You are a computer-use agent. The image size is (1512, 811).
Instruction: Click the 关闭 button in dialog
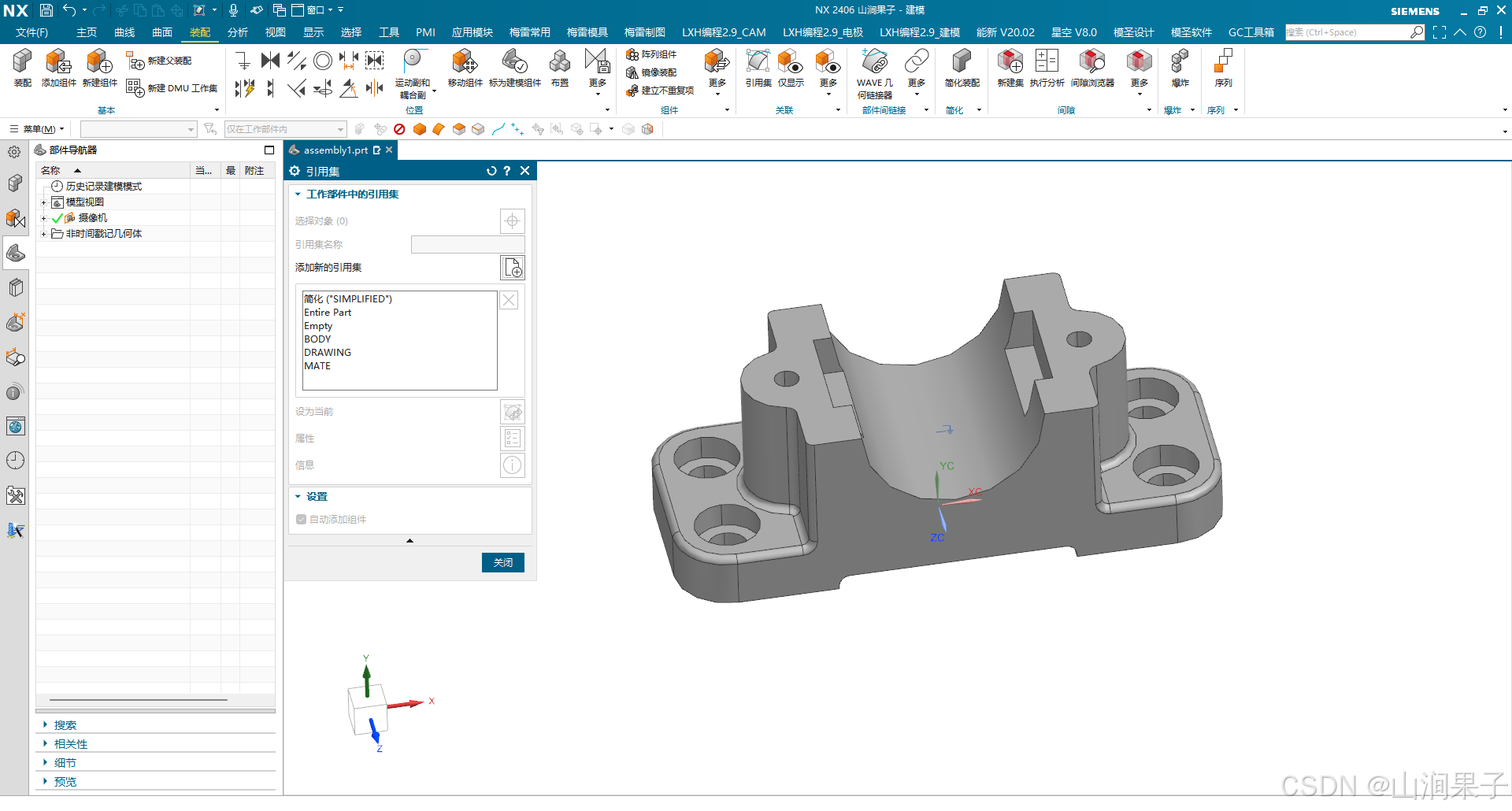tap(503, 562)
